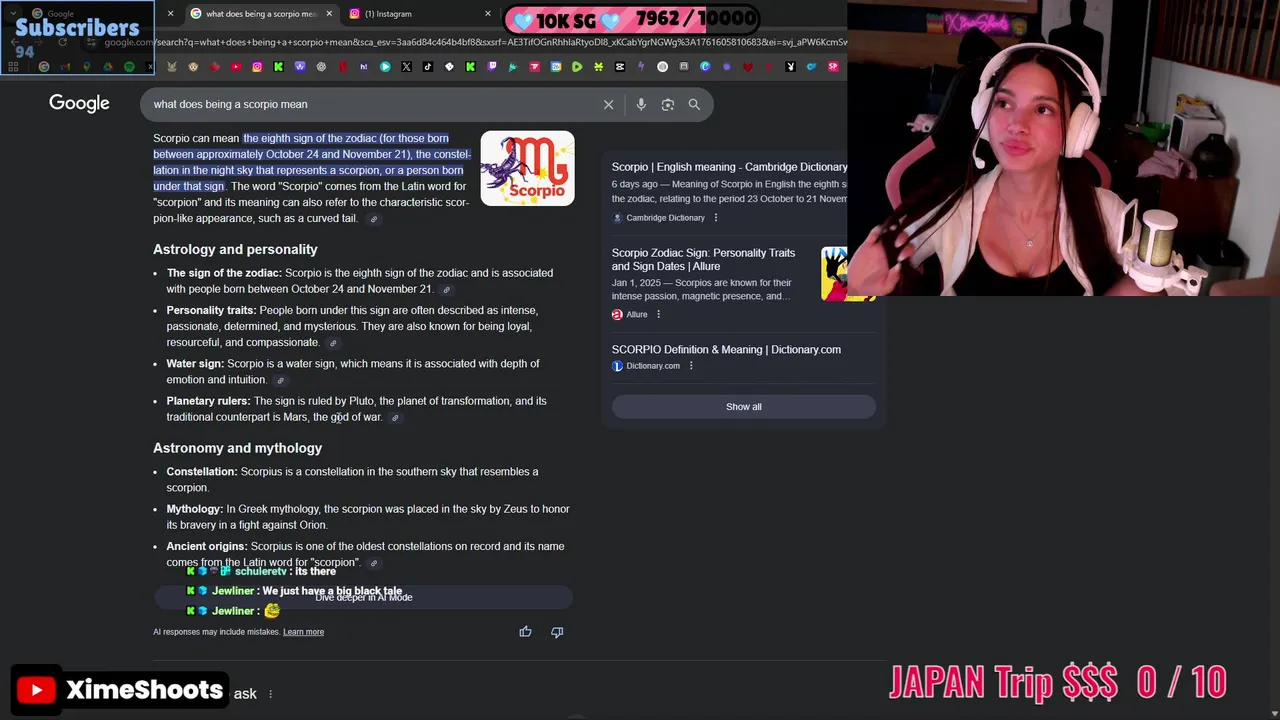Open Cambridge Dictionary Scorpio meaning result

[729, 167]
